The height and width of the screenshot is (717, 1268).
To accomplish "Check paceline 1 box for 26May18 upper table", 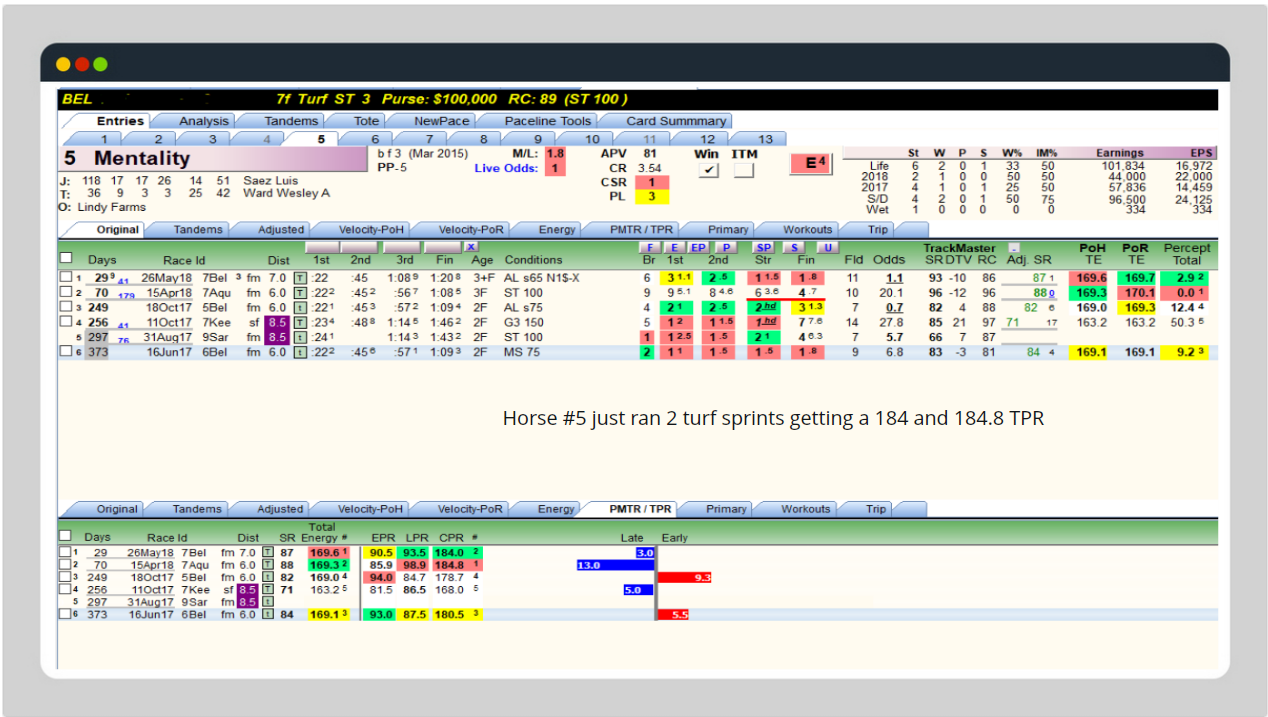I will [x=66, y=278].
